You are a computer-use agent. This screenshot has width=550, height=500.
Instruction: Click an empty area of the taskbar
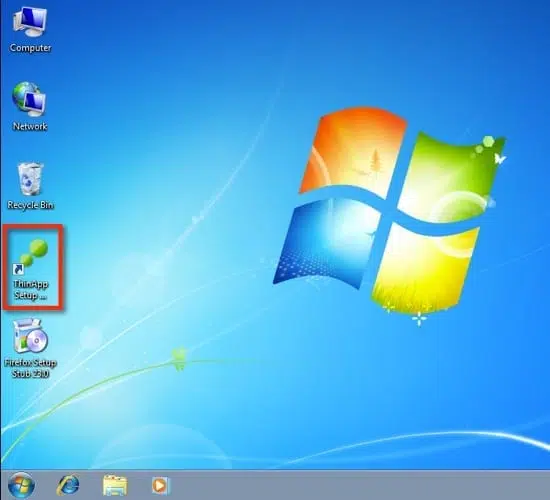pos(351,486)
